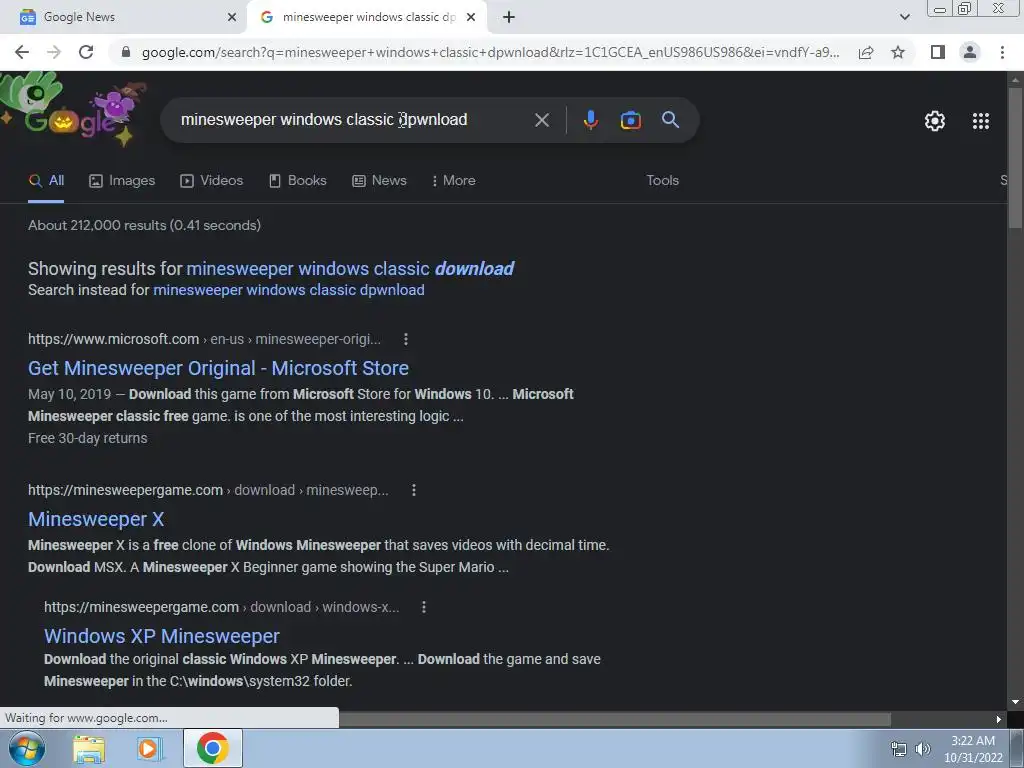Search by image with camera icon
The image size is (1024, 768).
[x=630, y=120]
